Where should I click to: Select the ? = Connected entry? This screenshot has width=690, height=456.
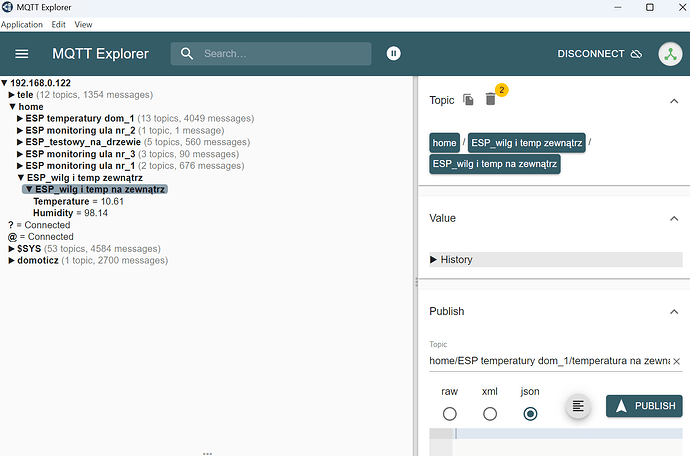coord(39,225)
